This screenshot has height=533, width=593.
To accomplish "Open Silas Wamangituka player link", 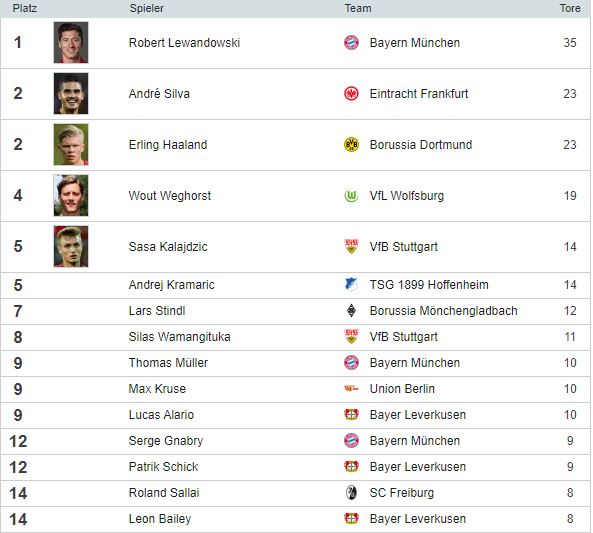I will pyautogui.click(x=179, y=337).
